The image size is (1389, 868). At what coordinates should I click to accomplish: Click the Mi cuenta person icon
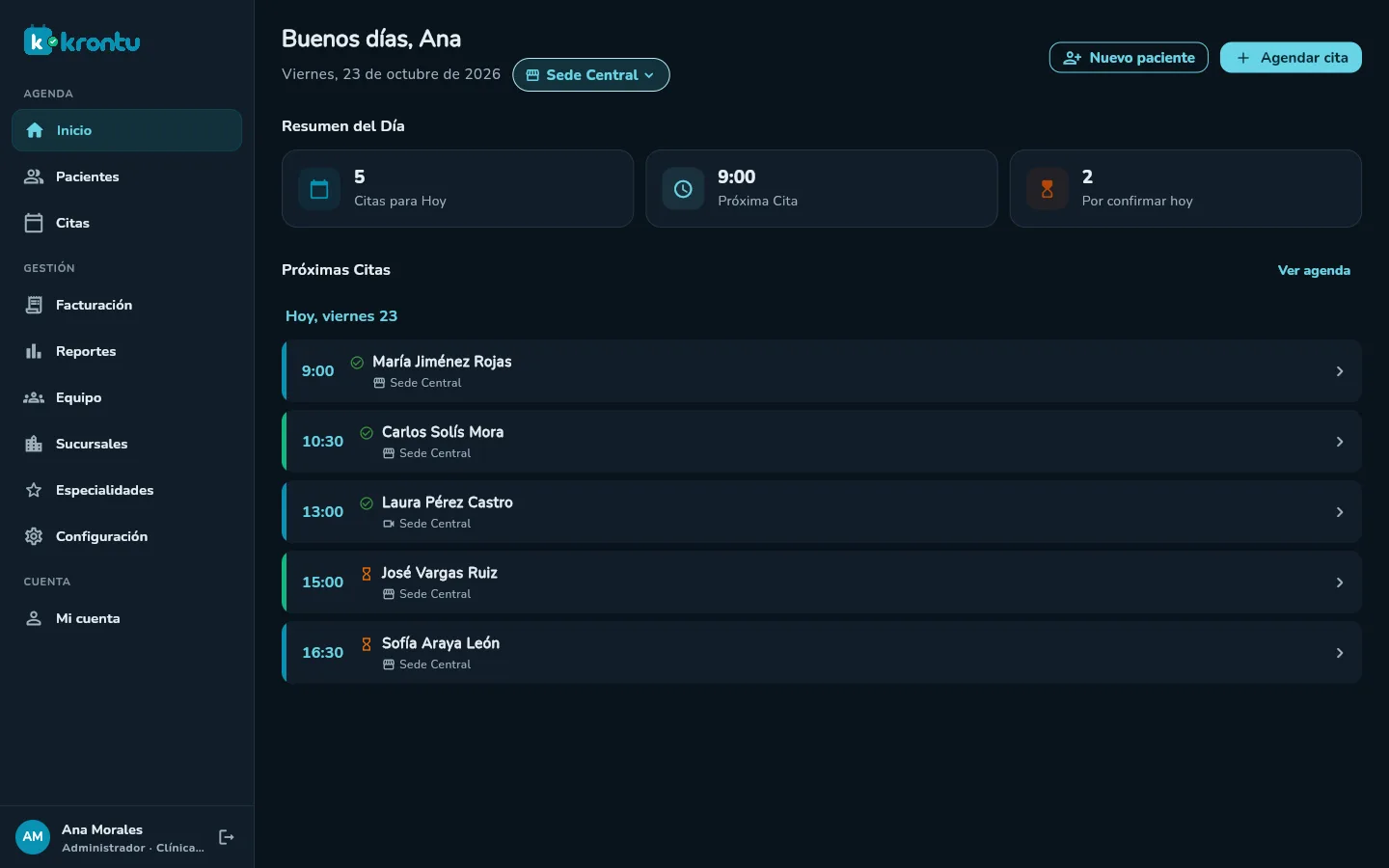[34, 618]
